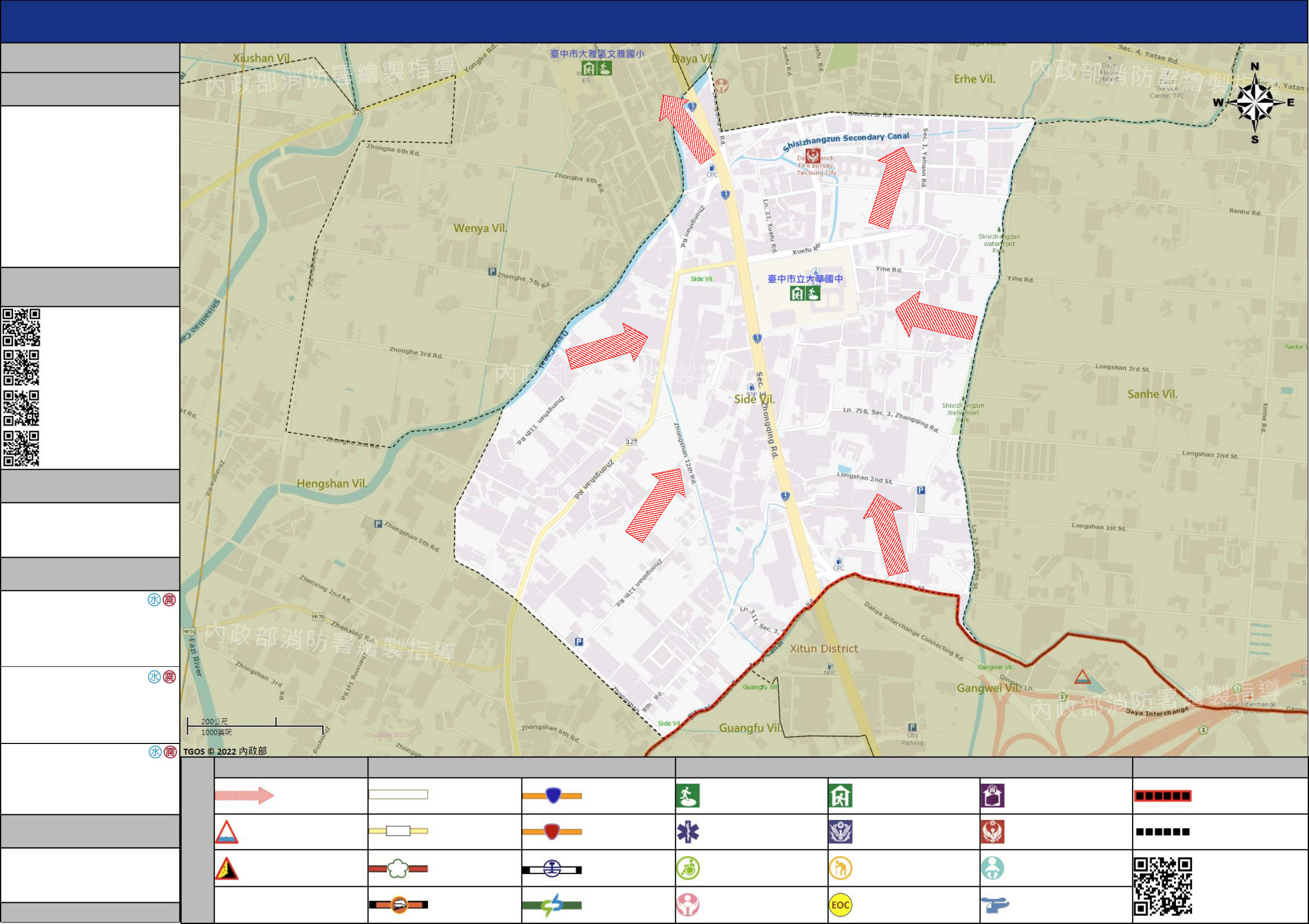Select the green shelter house legend icon
Screen dimensions: 1309x924
click(840, 796)
